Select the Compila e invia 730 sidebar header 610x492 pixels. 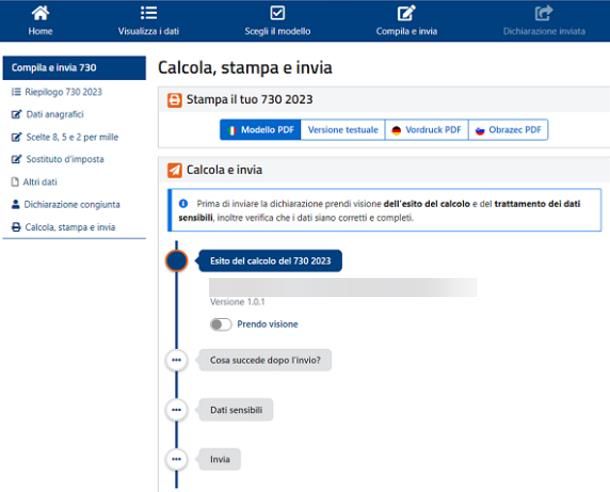74,68
